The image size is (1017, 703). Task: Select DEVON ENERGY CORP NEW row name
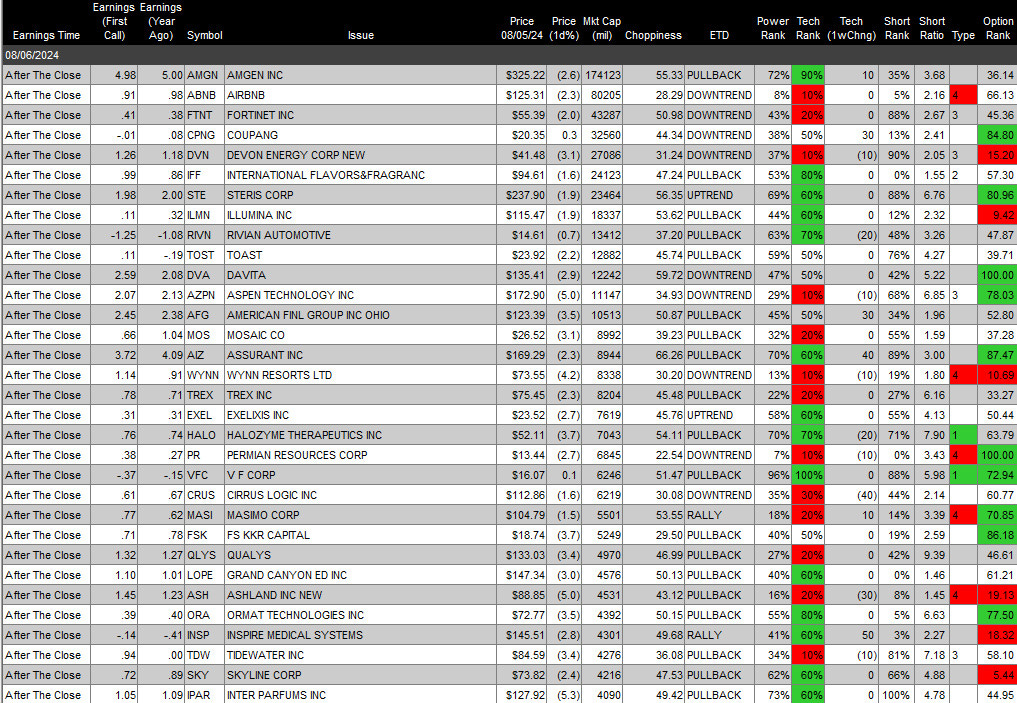click(x=296, y=156)
